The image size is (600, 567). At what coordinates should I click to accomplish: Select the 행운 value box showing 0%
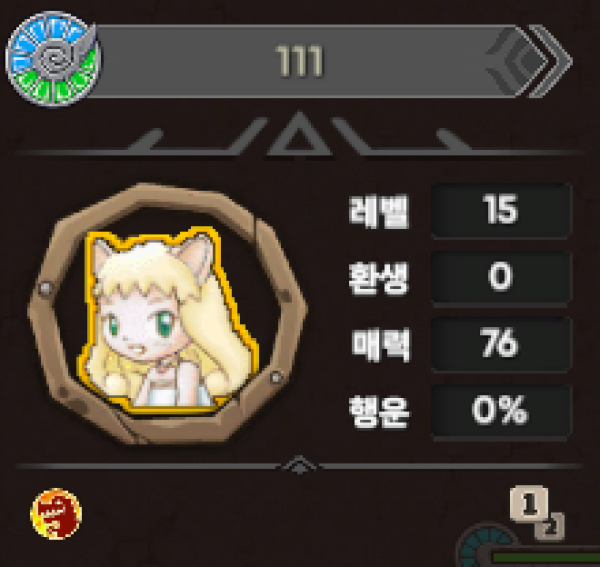(501, 412)
